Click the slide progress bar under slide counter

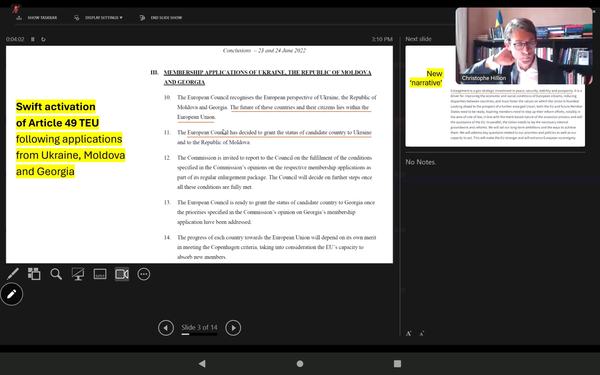click(199, 334)
